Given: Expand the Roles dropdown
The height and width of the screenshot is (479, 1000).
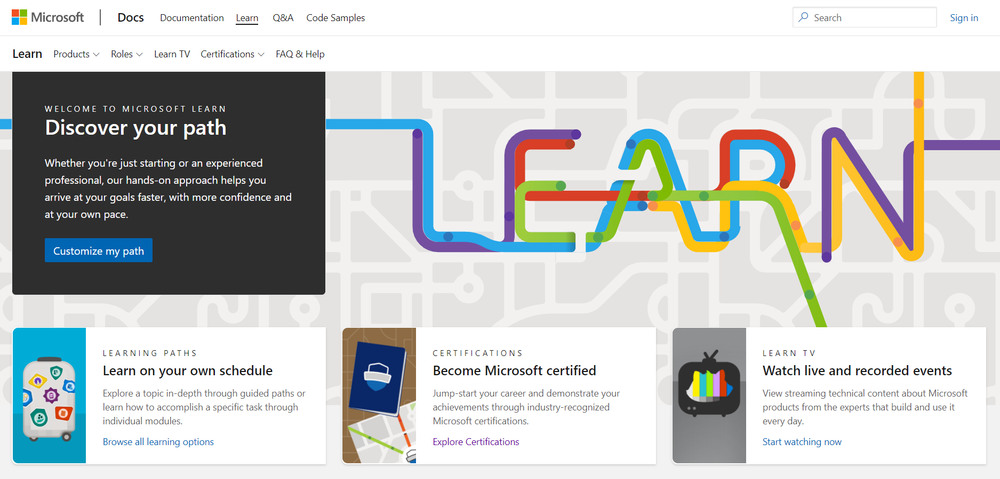Looking at the screenshot, I should tap(127, 54).
